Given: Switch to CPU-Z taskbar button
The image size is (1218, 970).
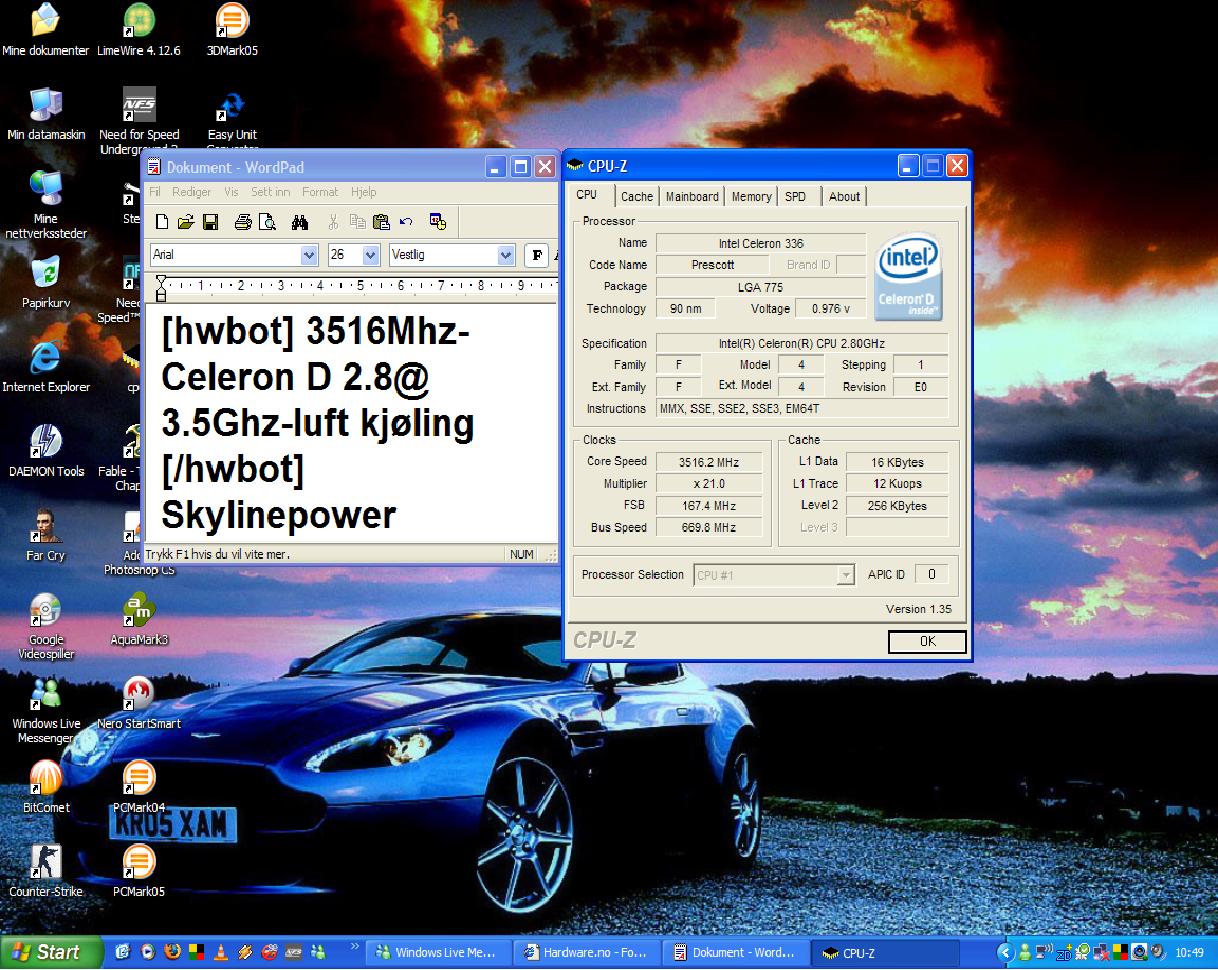Looking at the screenshot, I should 886,953.
